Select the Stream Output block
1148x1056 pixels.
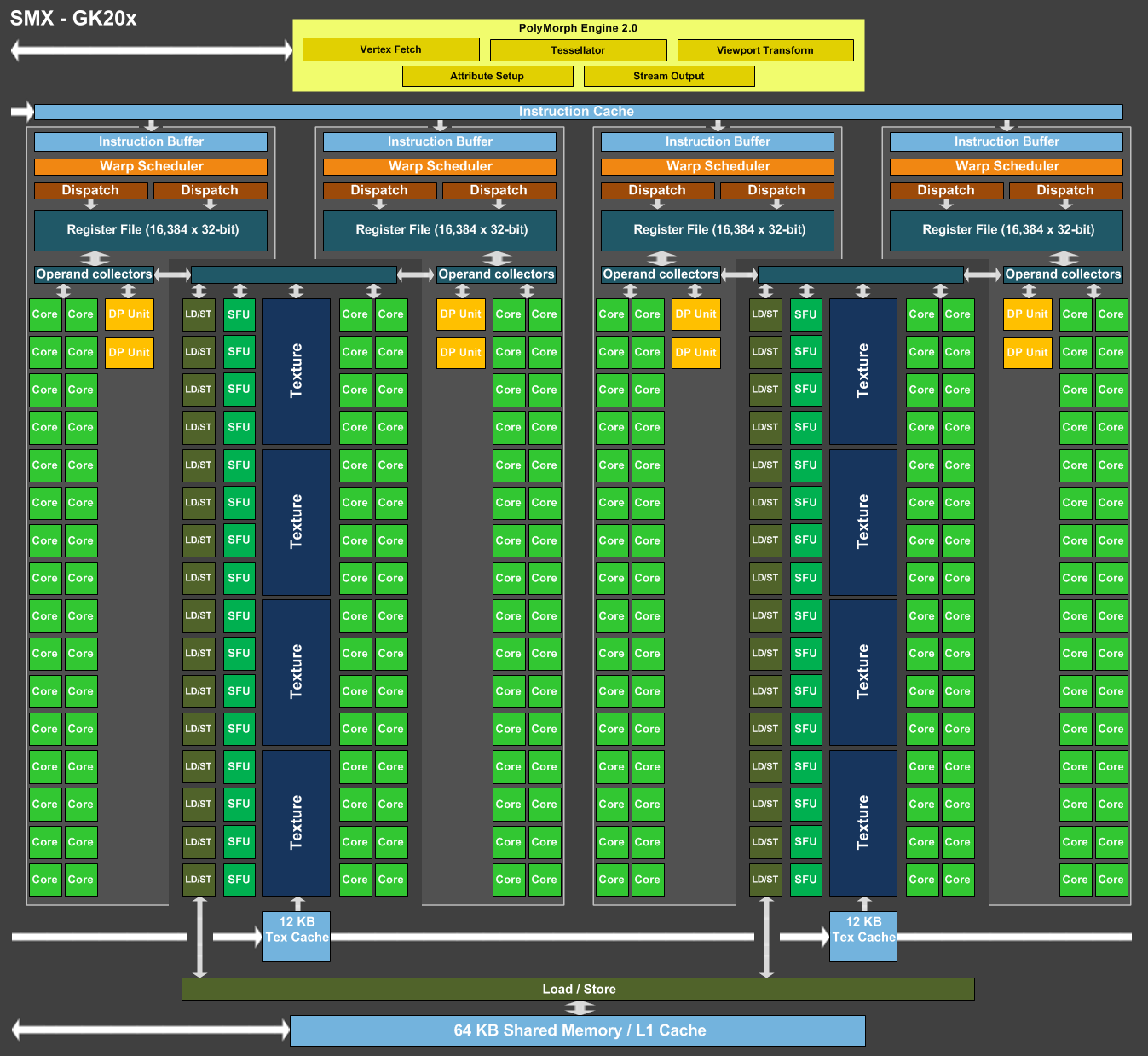669,76
